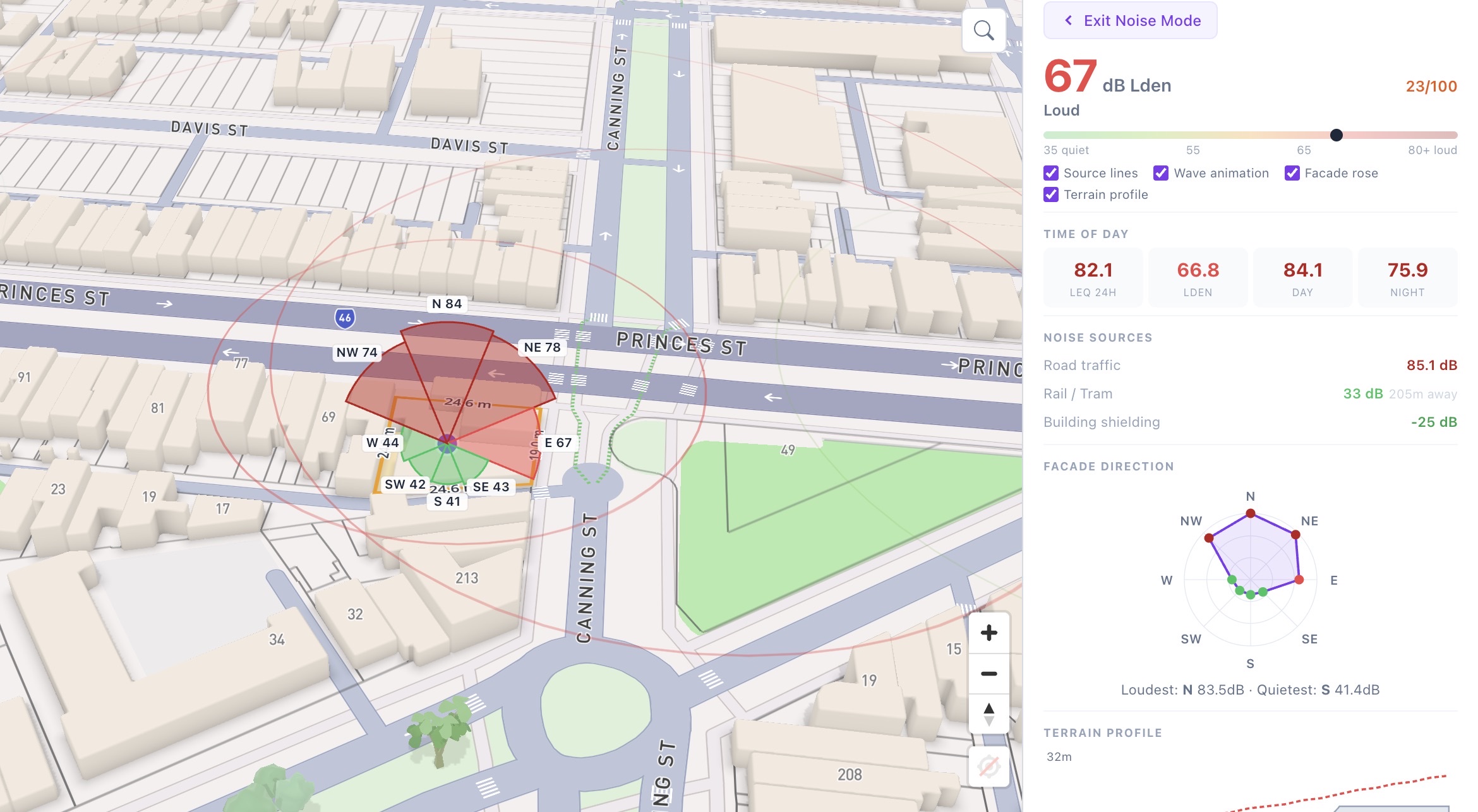
Task: Click the building numbered 32
Action: point(355,614)
